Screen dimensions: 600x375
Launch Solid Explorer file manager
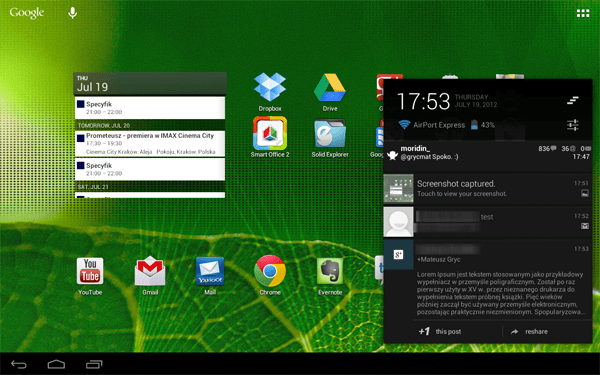click(x=329, y=137)
